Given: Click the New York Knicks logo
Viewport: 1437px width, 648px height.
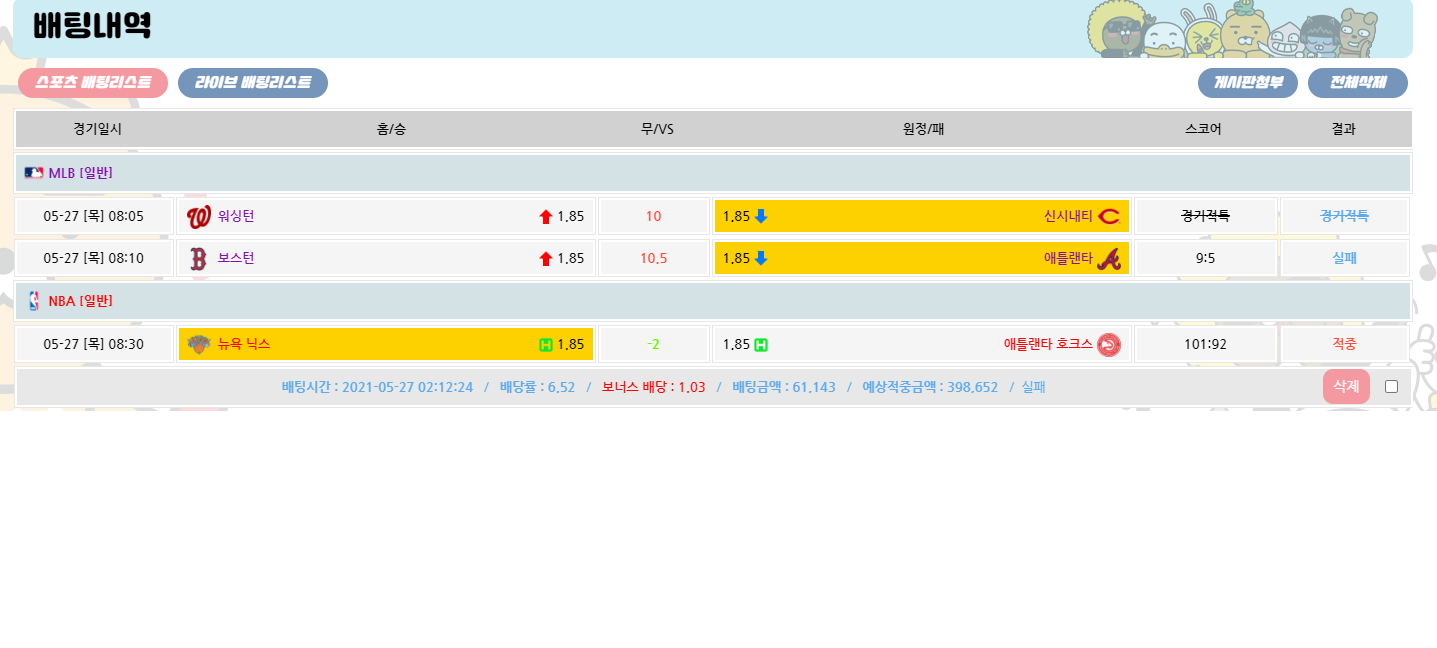Looking at the screenshot, I should point(199,345).
